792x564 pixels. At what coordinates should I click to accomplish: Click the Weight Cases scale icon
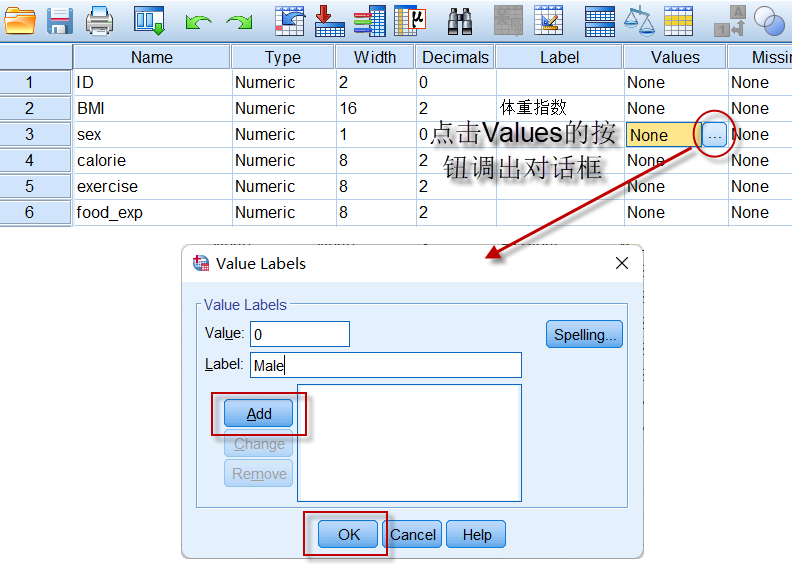tap(638, 19)
